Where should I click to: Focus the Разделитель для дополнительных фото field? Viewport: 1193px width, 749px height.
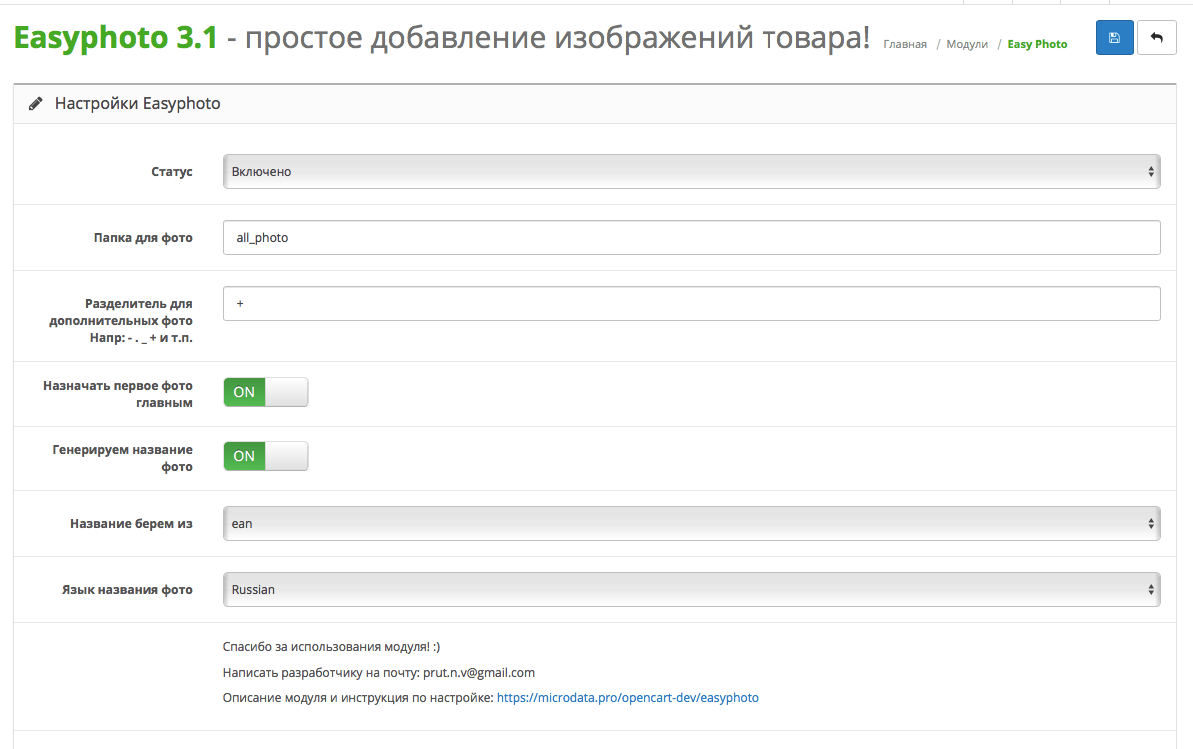(692, 304)
